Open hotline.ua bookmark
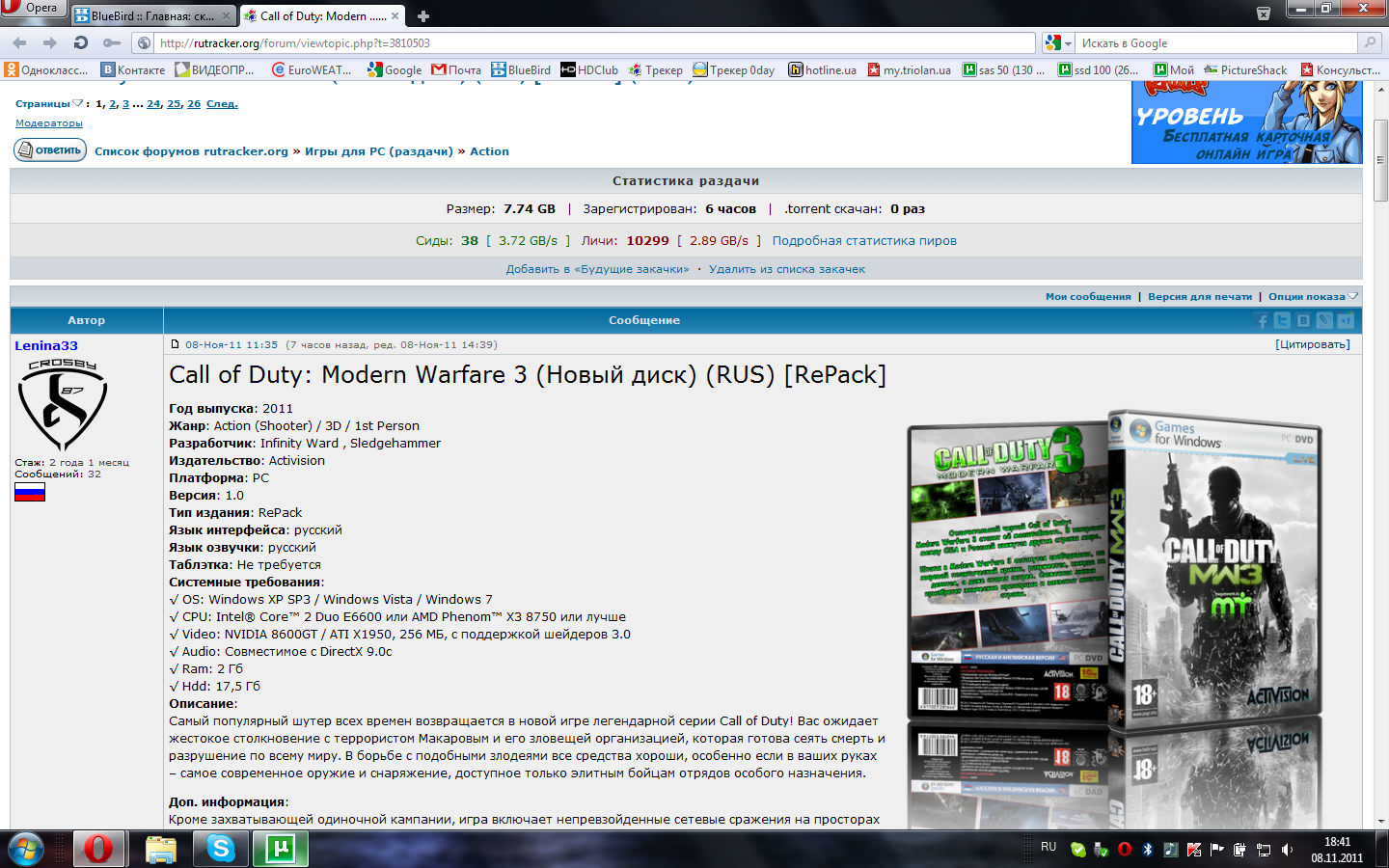Viewport: 1389px width, 868px height. point(823,69)
